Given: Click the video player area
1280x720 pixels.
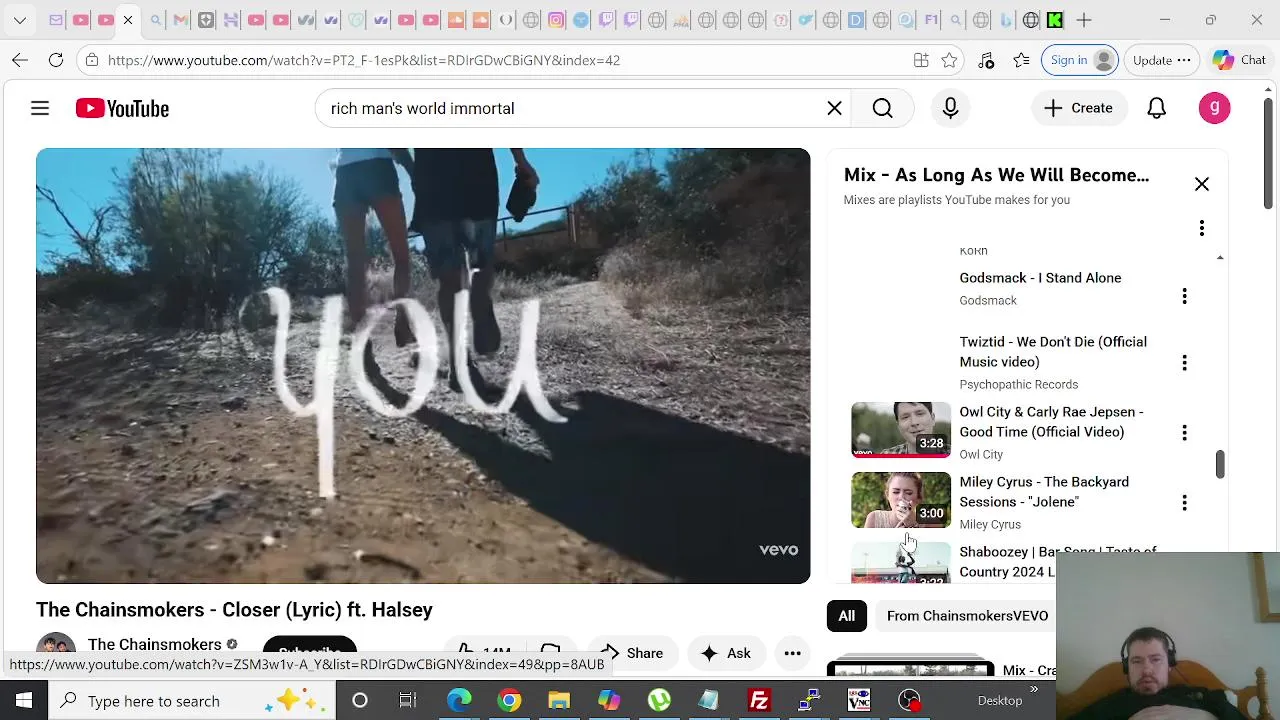Looking at the screenshot, I should (423, 366).
